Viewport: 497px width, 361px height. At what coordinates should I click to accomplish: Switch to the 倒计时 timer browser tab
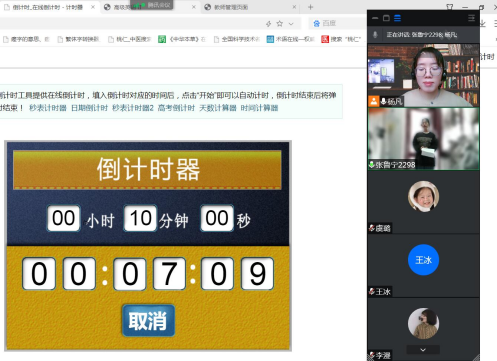pos(49,7)
